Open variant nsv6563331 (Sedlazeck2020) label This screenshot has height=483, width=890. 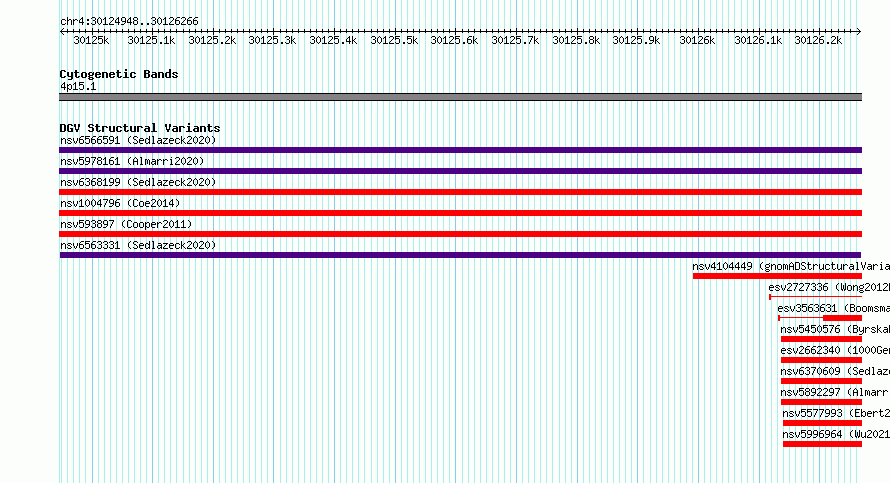click(138, 245)
